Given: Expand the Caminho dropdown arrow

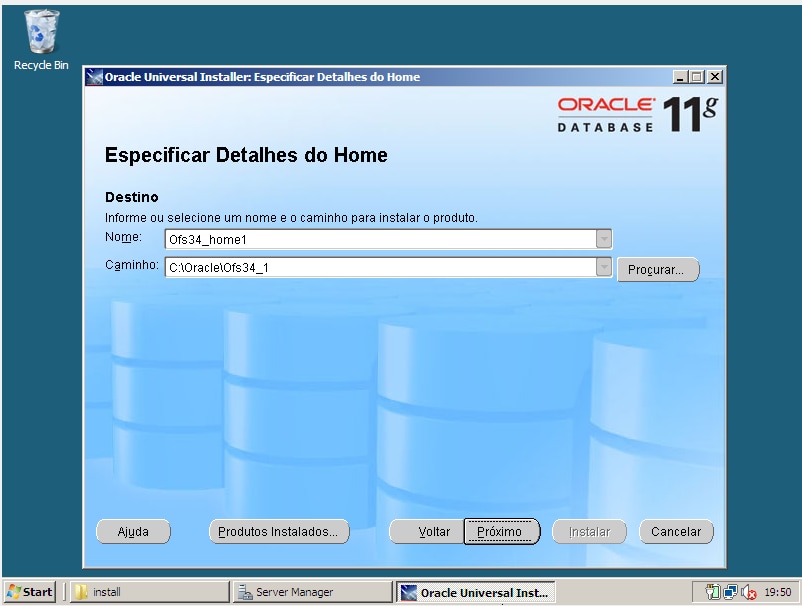Looking at the screenshot, I should pyautogui.click(x=604, y=267).
